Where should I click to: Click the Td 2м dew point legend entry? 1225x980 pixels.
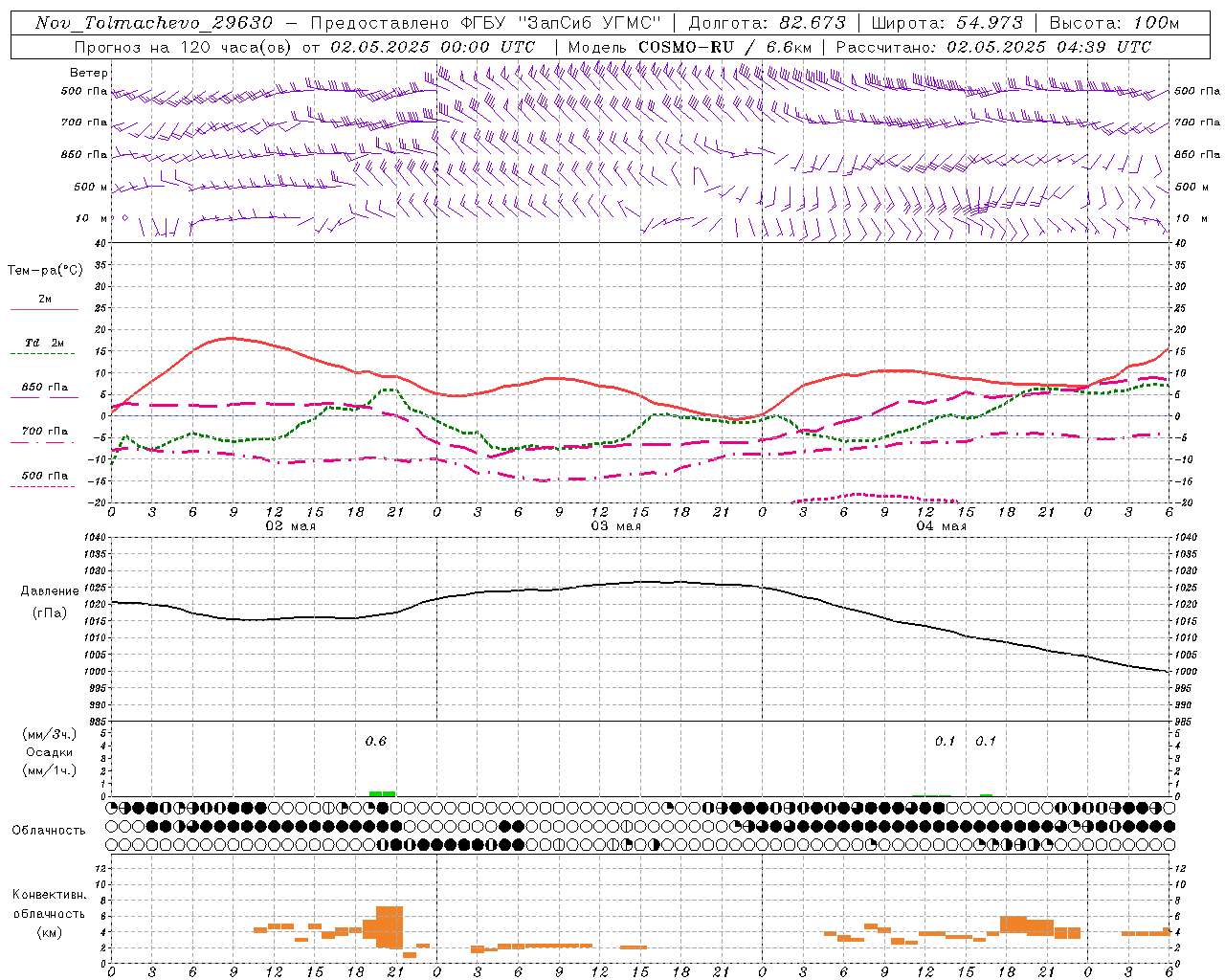[x=44, y=343]
